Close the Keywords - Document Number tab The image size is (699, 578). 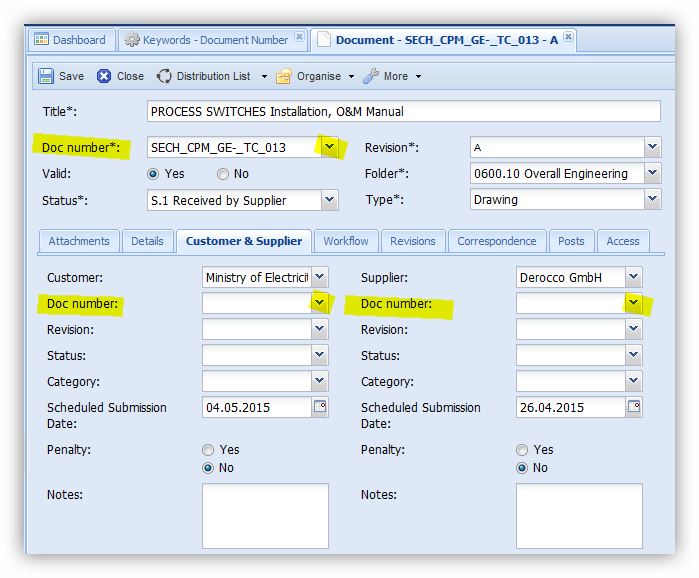pyautogui.click(x=299, y=38)
